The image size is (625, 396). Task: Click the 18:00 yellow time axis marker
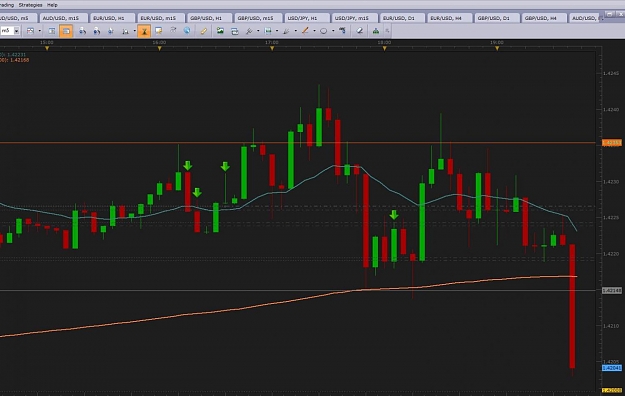coord(385,48)
